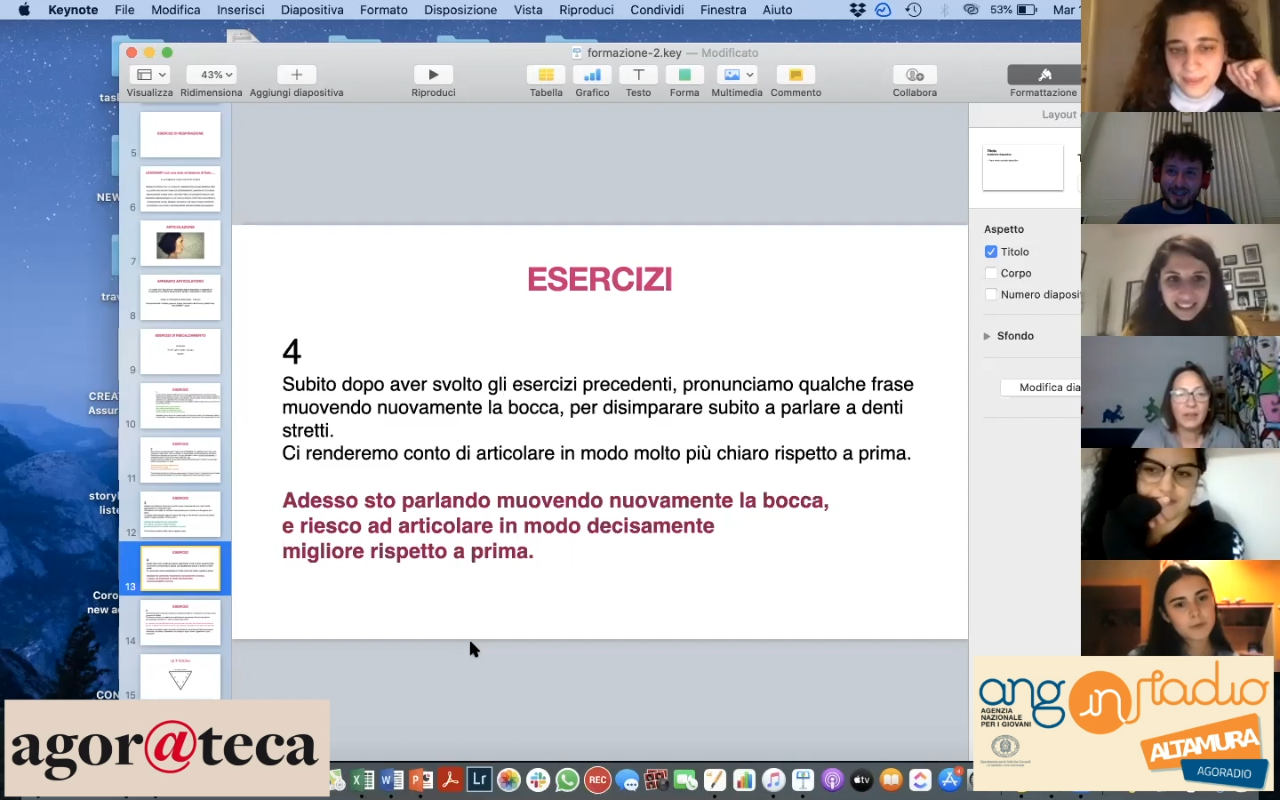Open the File menu
The width and height of the screenshot is (1280, 800).
(x=124, y=10)
